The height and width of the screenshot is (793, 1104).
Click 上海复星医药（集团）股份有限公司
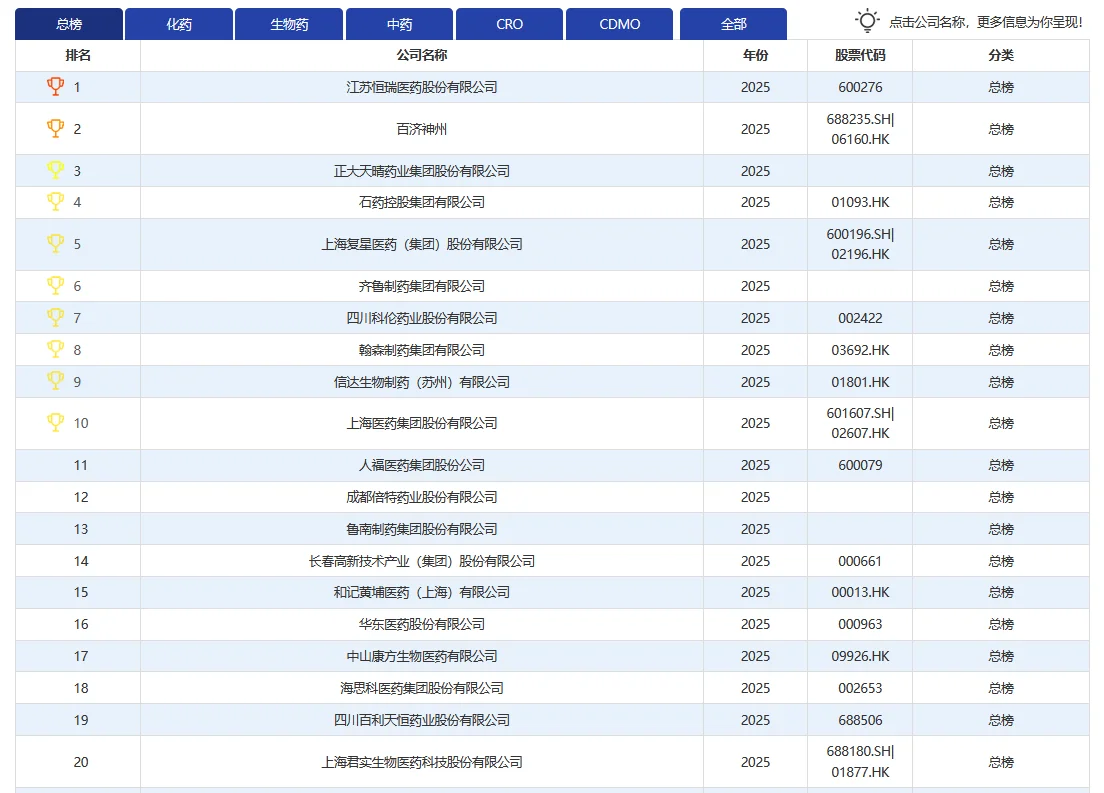coord(422,244)
